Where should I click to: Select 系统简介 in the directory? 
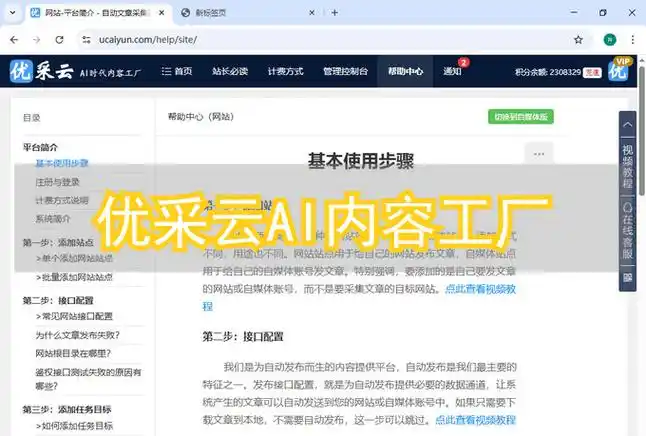point(53,219)
